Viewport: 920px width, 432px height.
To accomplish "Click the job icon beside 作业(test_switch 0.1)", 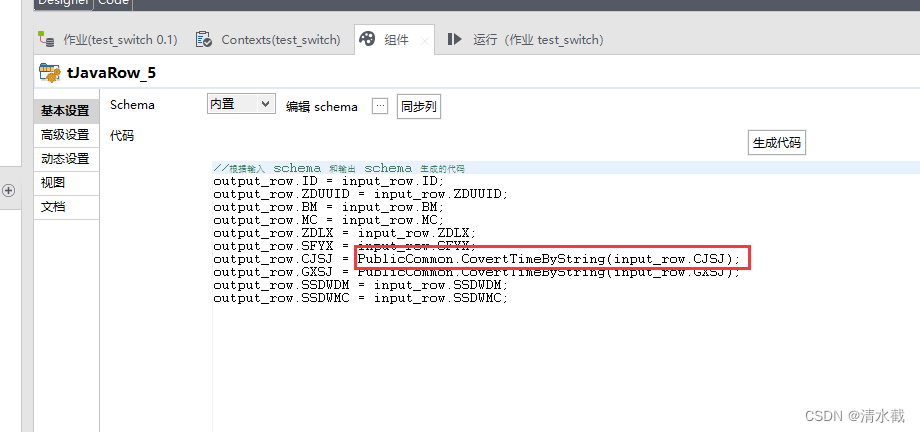I will (46, 39).
